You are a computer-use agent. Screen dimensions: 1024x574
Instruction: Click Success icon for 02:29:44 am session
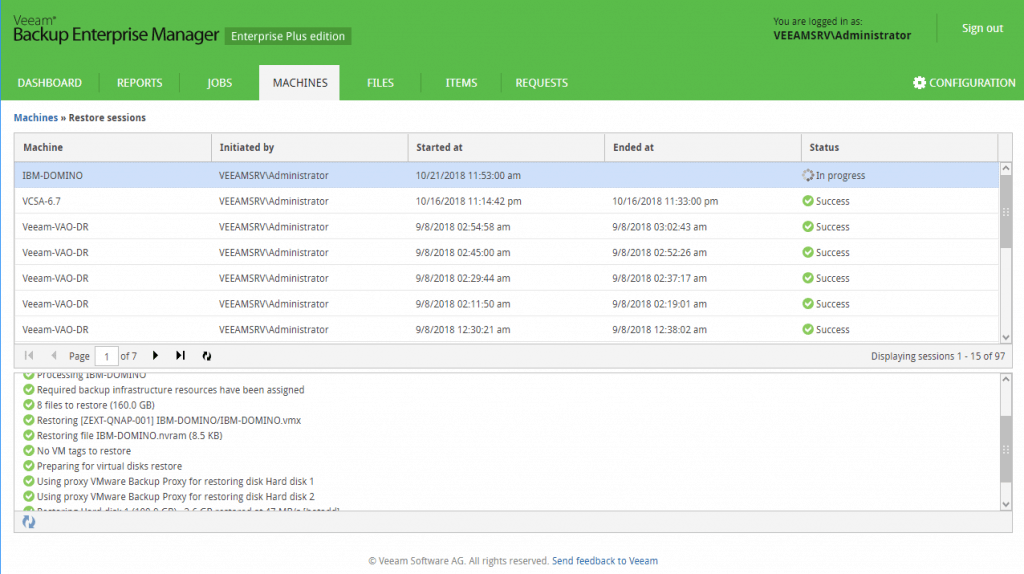click(x=808, y=278)
